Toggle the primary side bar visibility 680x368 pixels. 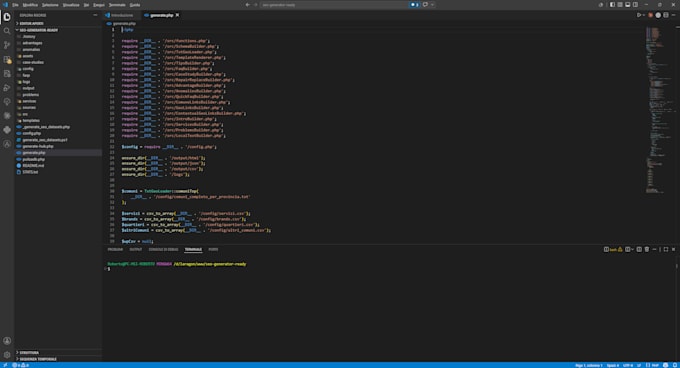point(612,5)
